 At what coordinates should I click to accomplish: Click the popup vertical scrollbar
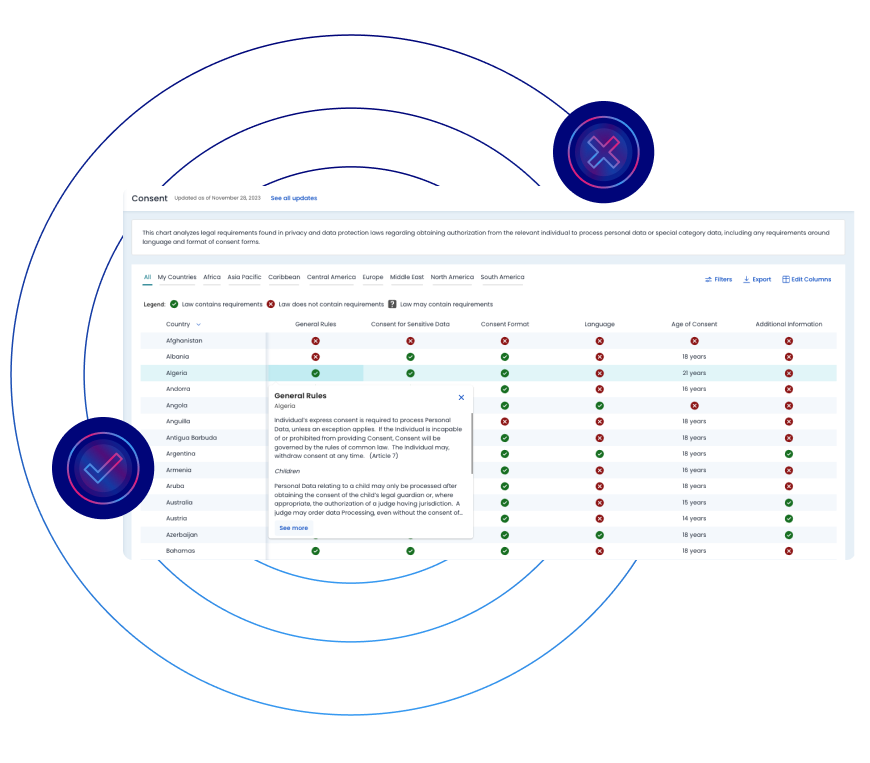pos(472,444)
